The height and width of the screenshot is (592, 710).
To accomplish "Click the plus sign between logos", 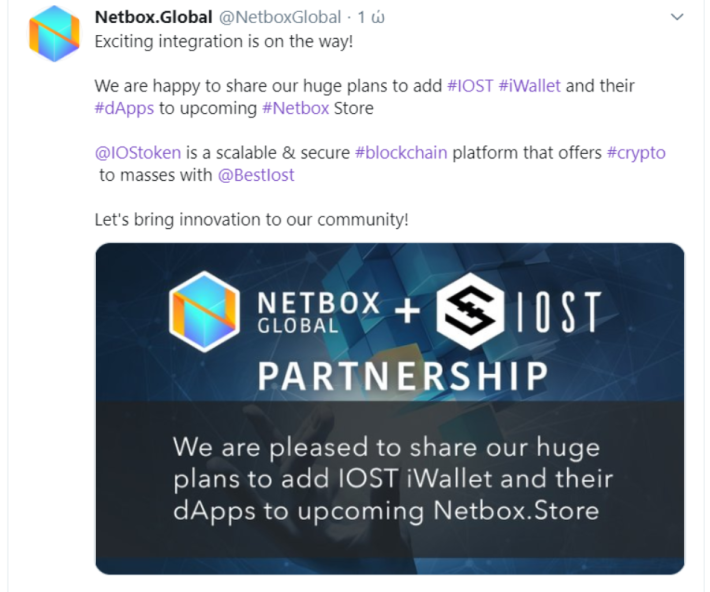I will (x=408, y=311).
